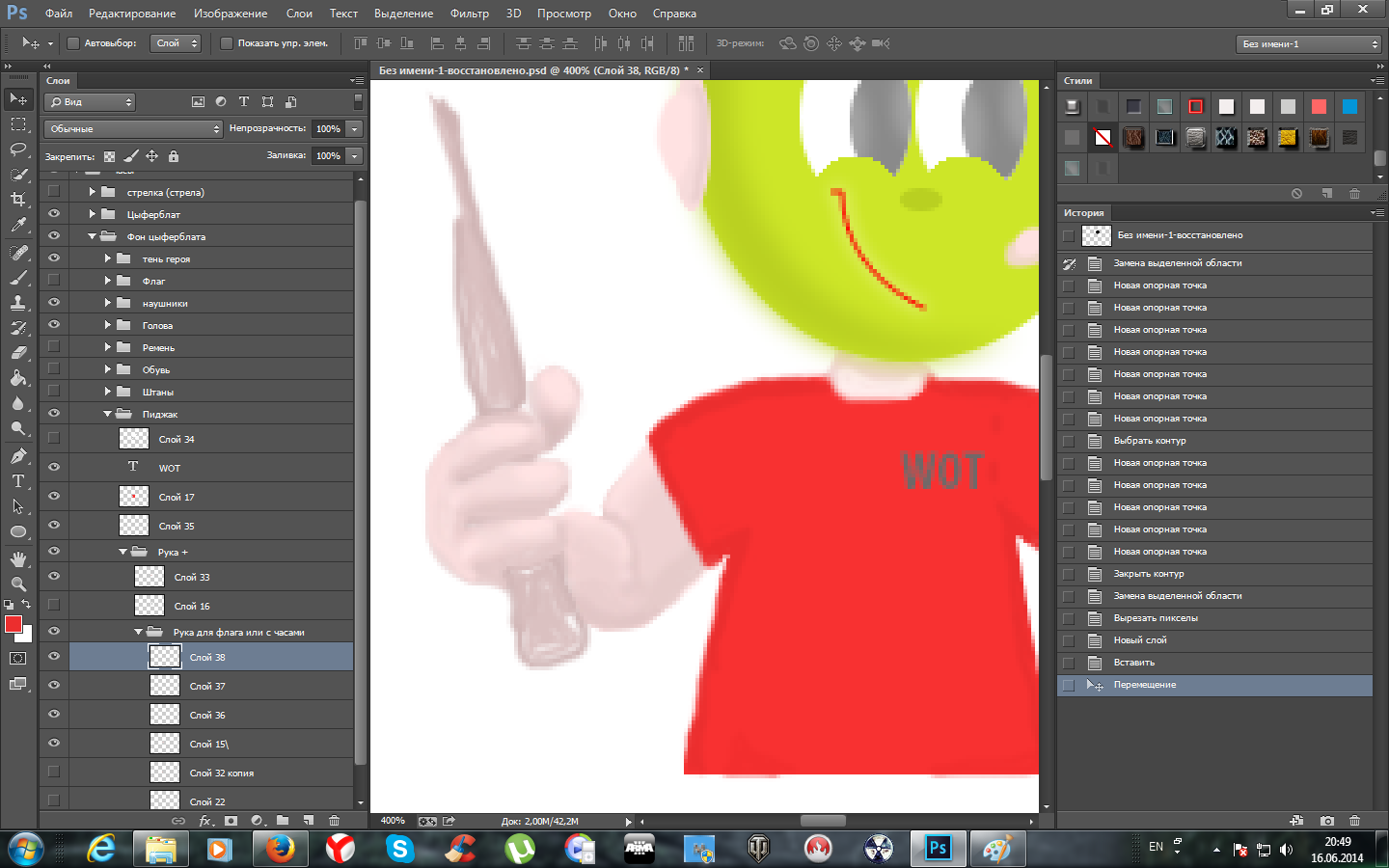
Task: Select the Hand tool
Action: pyautogui.click(x=18, y=559)
